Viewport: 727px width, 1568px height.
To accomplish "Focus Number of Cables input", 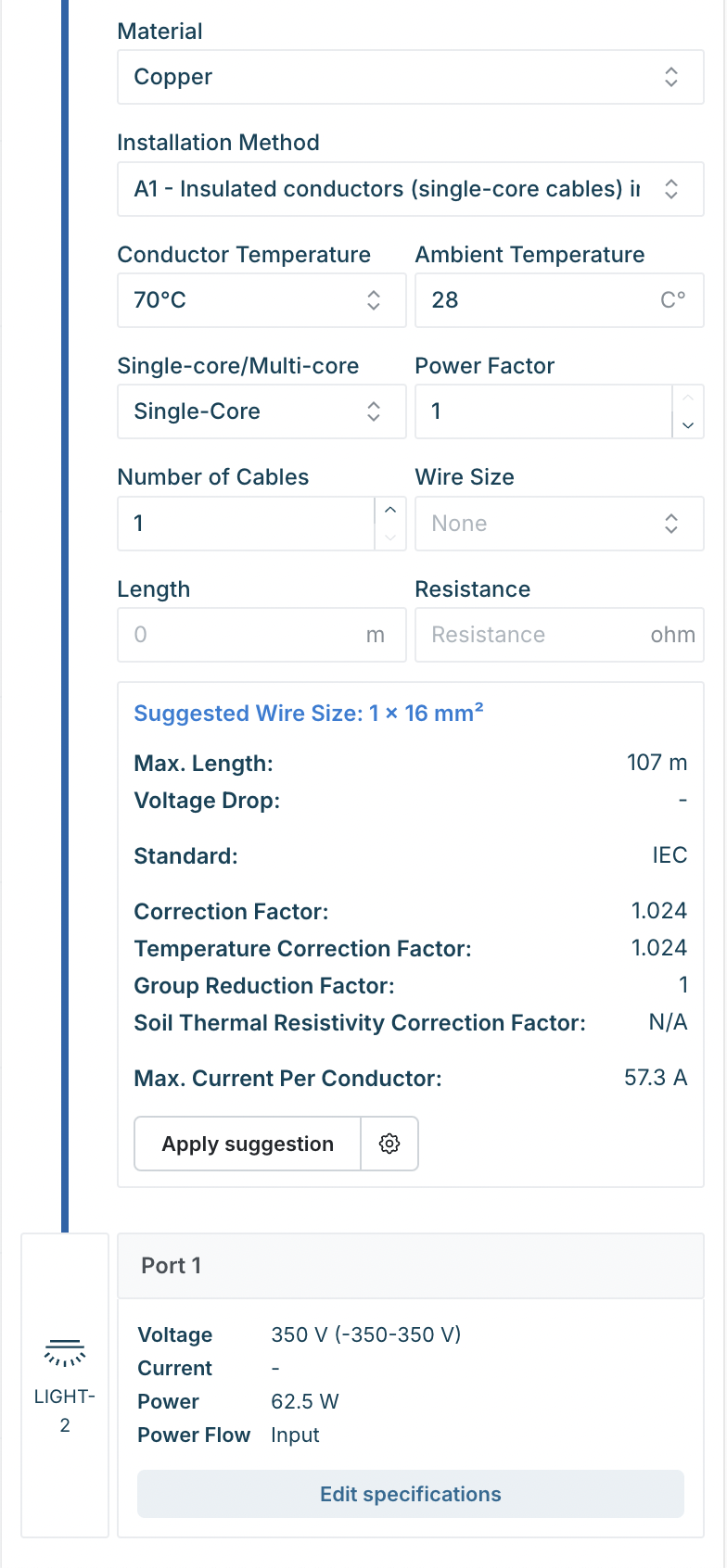I will (246, 524).
